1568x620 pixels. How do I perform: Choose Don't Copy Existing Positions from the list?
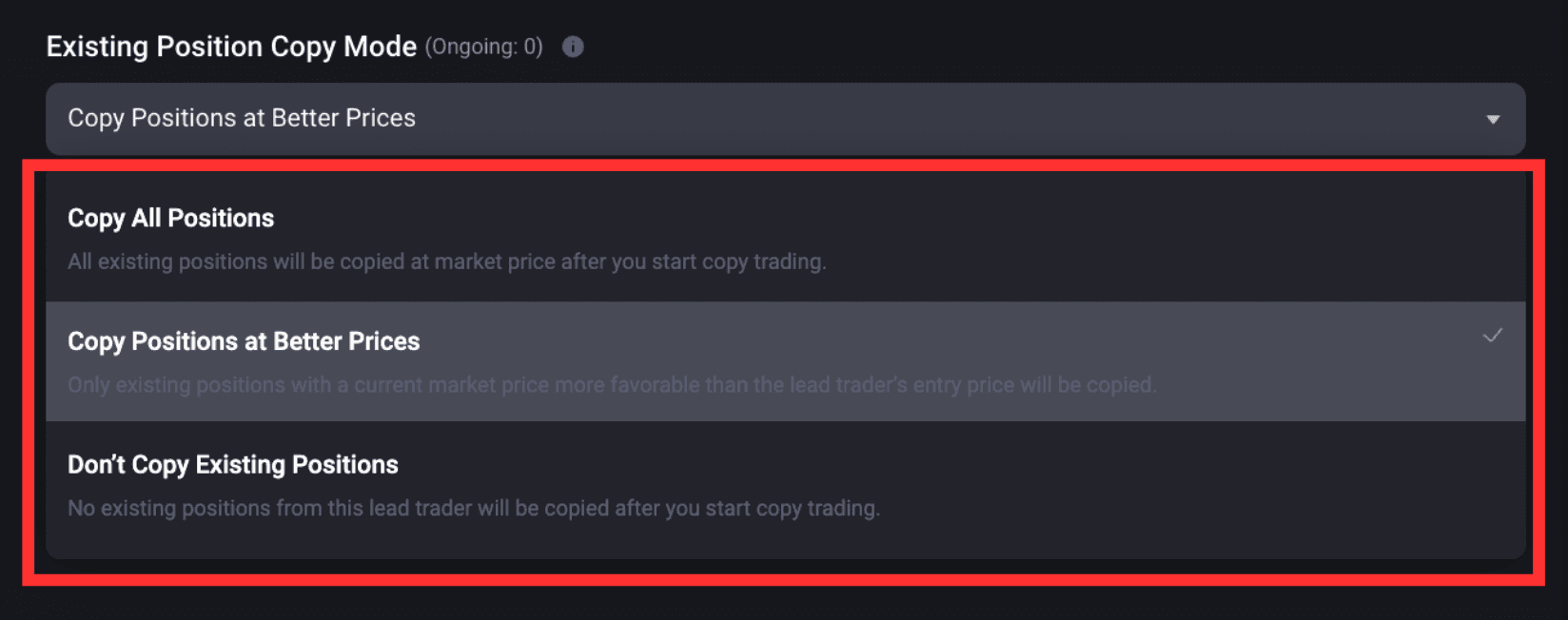pos(786,486)
